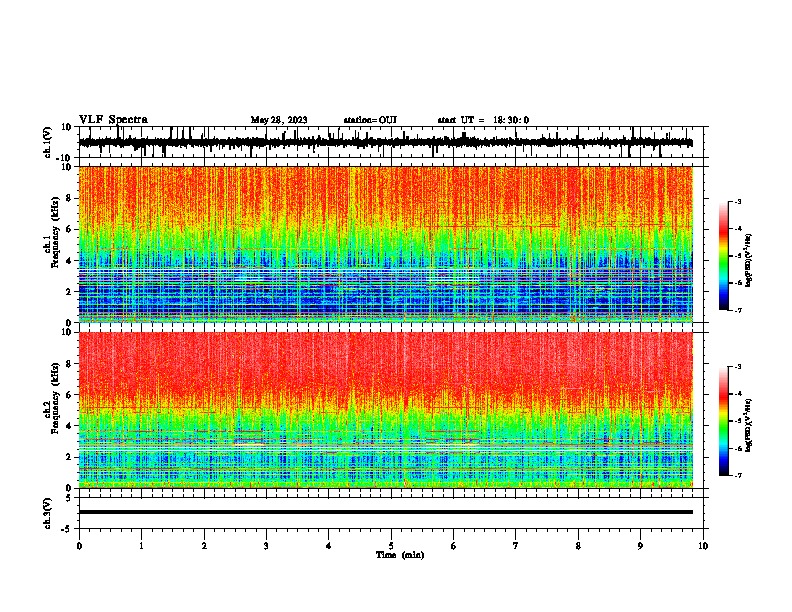Click the "6" kHz tick on ch.2 spectrogram
Screen dimensions: 792x612
pyautogui.click(x=70, y=395)
